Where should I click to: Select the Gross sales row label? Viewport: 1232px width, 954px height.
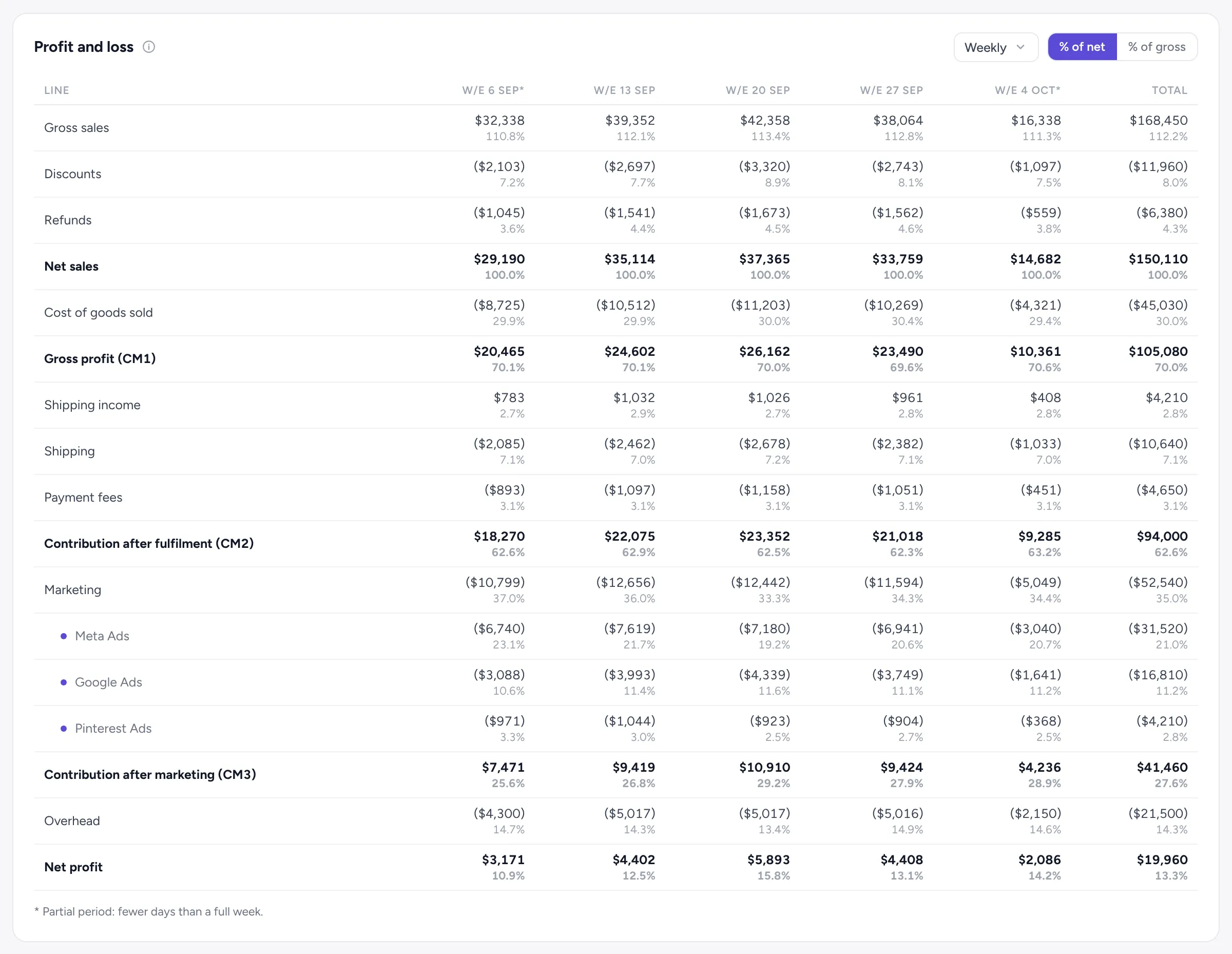click(76, 128)
